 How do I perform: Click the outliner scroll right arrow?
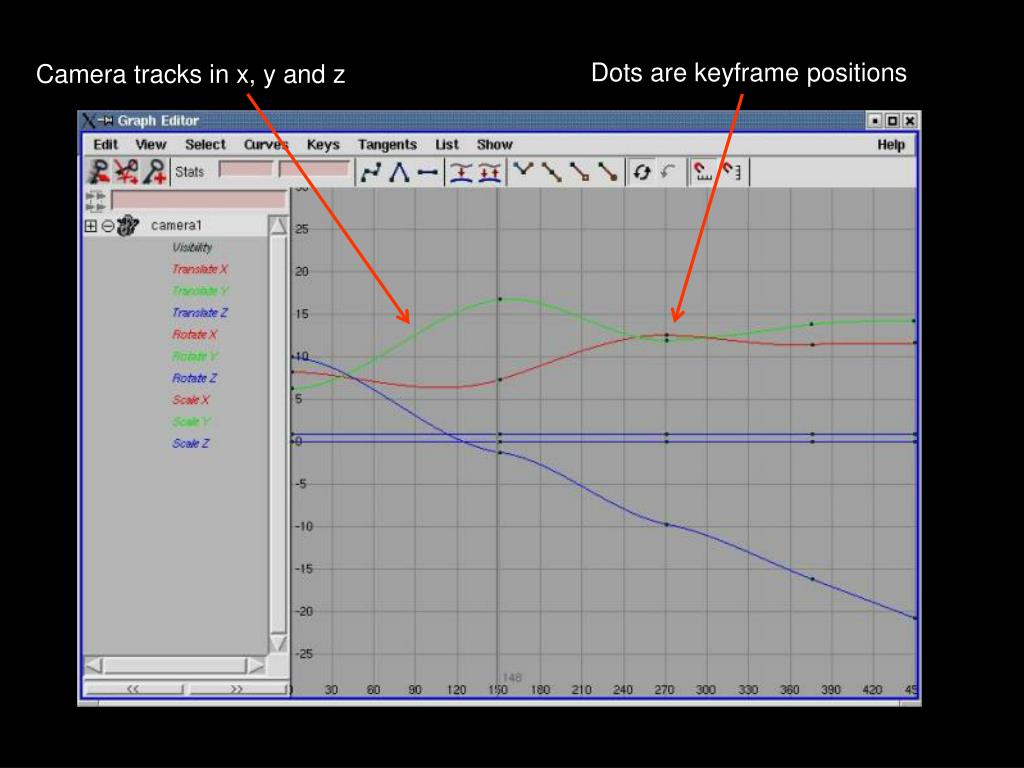click(256, 665)
